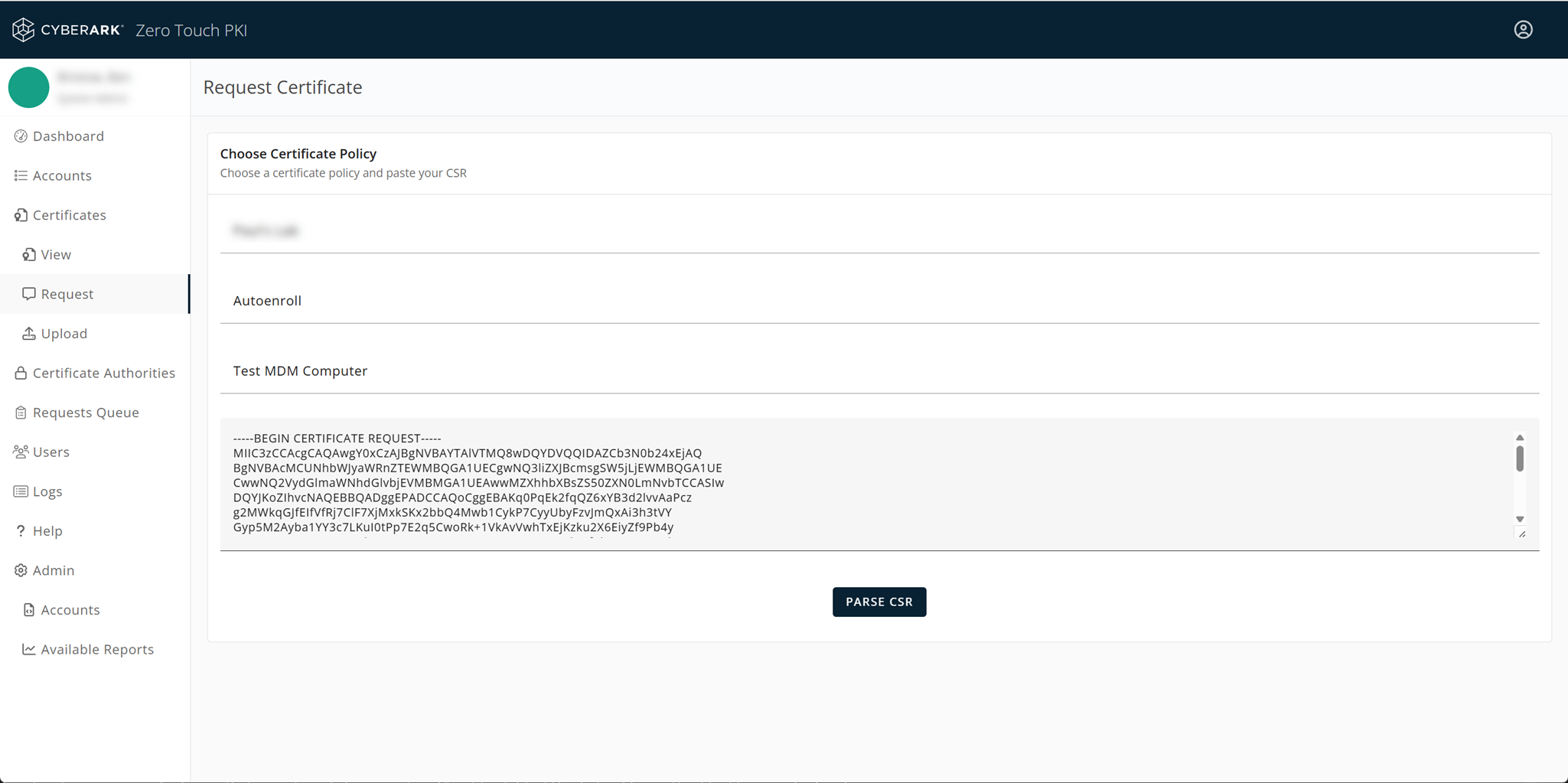Click the CSR textarea scroll down arrow

click(1520, 519)
